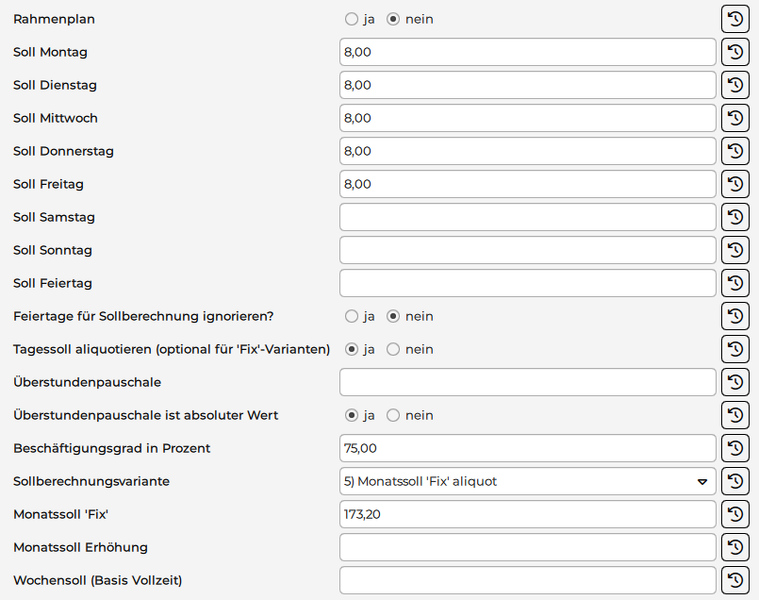
Task: Set Rahmenplan to ja
Action: pyautogui.click(x=351, y=19)
